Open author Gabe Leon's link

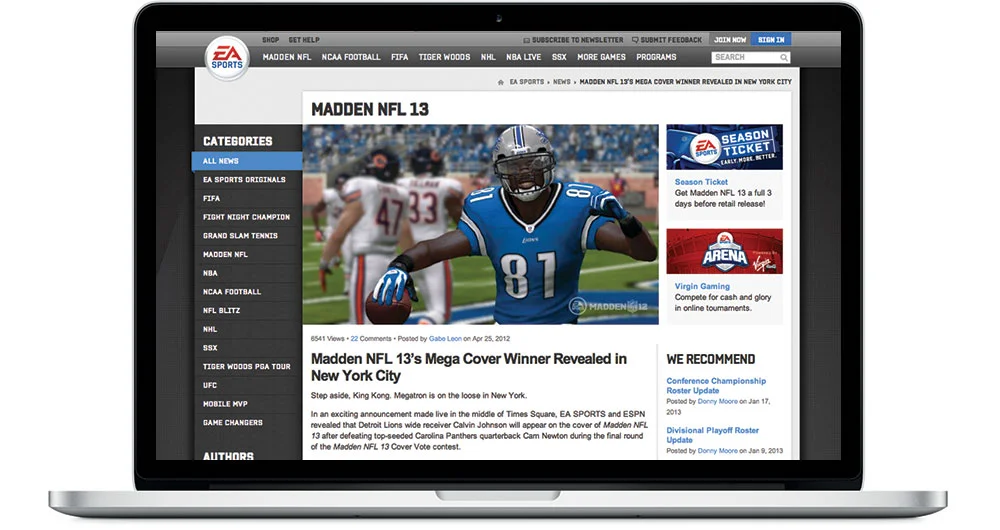point(445,339)
